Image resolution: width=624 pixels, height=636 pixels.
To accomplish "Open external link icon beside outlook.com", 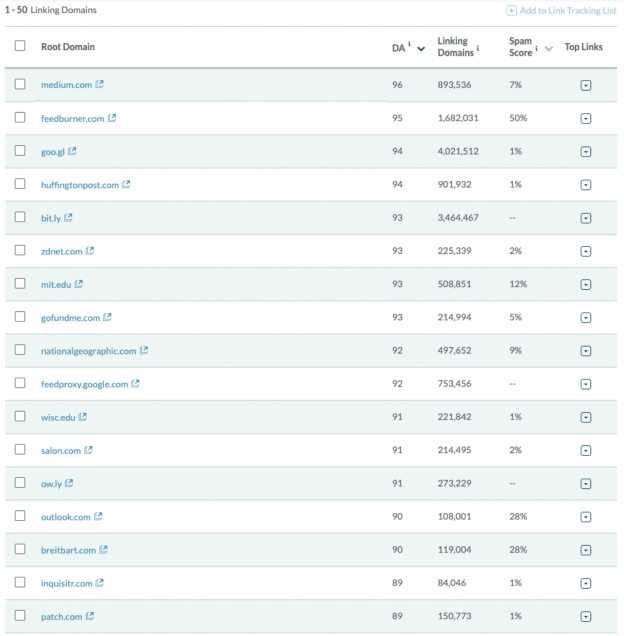I will 98,516.
